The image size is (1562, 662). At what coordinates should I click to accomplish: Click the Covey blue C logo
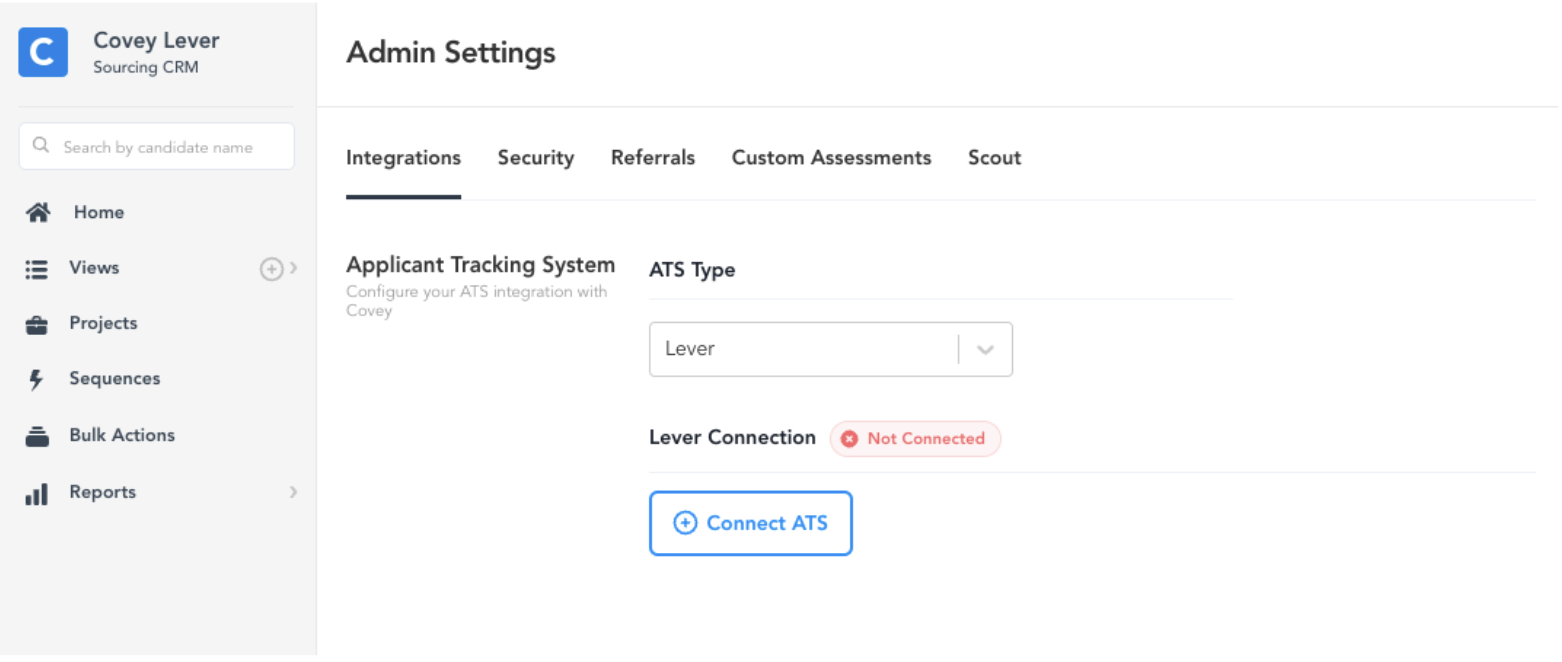coord(43,52)
